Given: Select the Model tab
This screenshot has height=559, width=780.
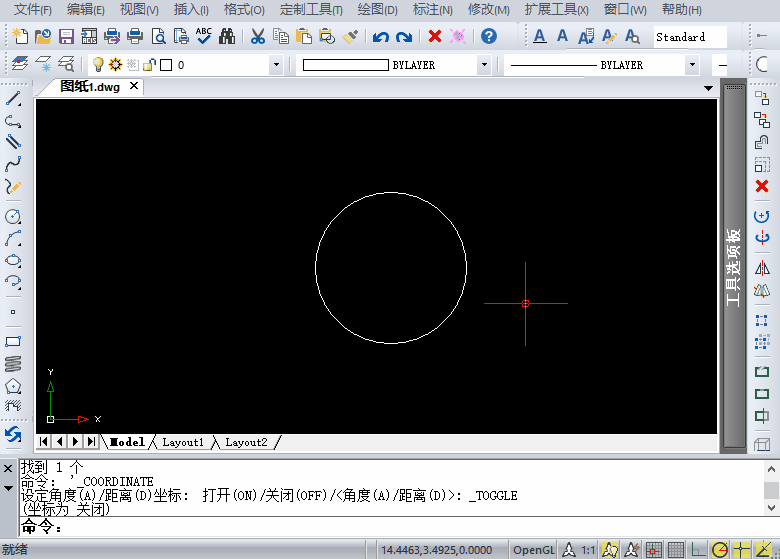Looking at the screenshot, I should [127, 442].
